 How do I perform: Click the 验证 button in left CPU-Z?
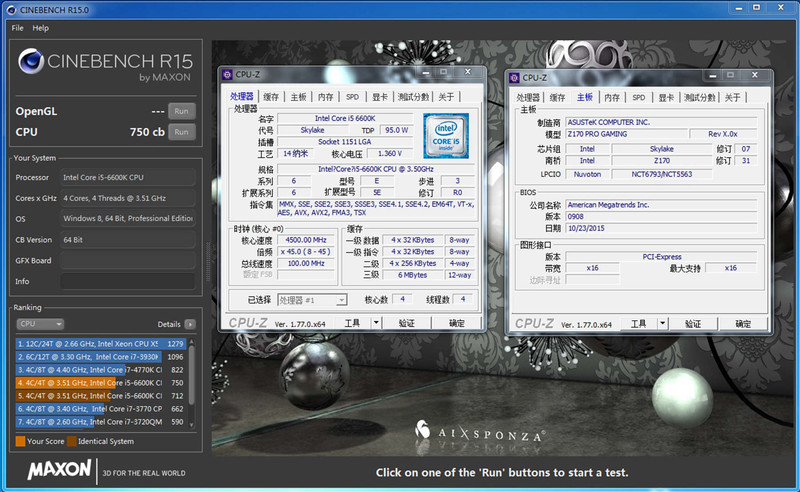[407, 323]
